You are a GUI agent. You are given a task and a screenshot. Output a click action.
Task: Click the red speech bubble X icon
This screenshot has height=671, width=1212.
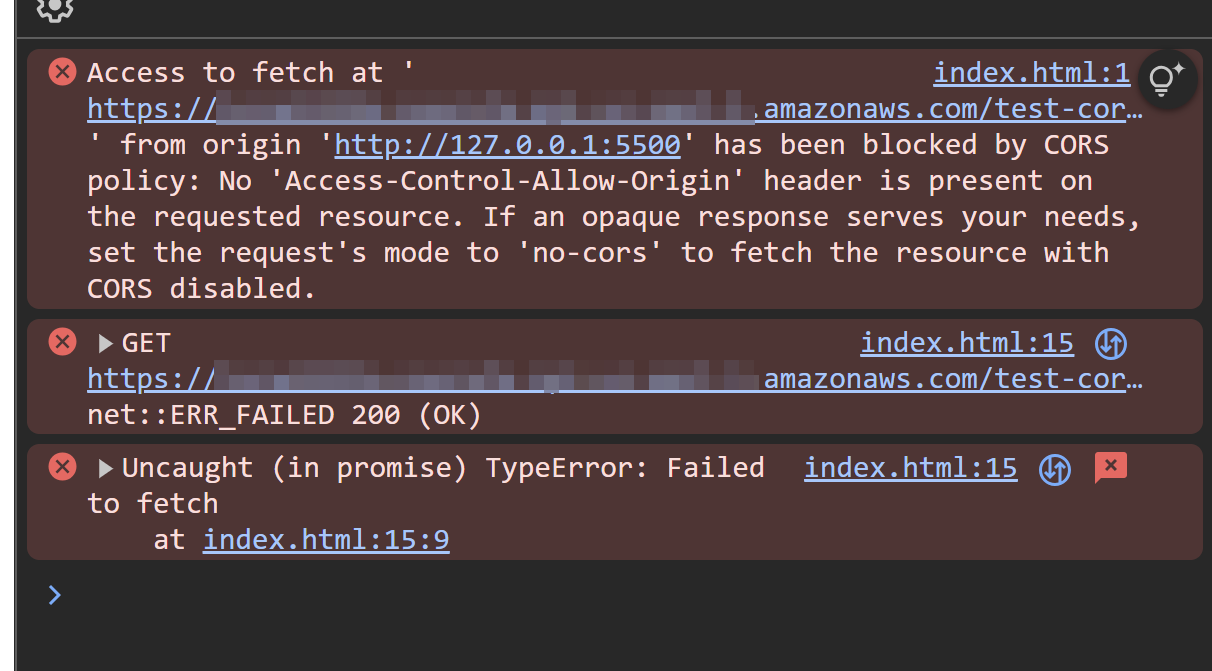pos(1111,467)
